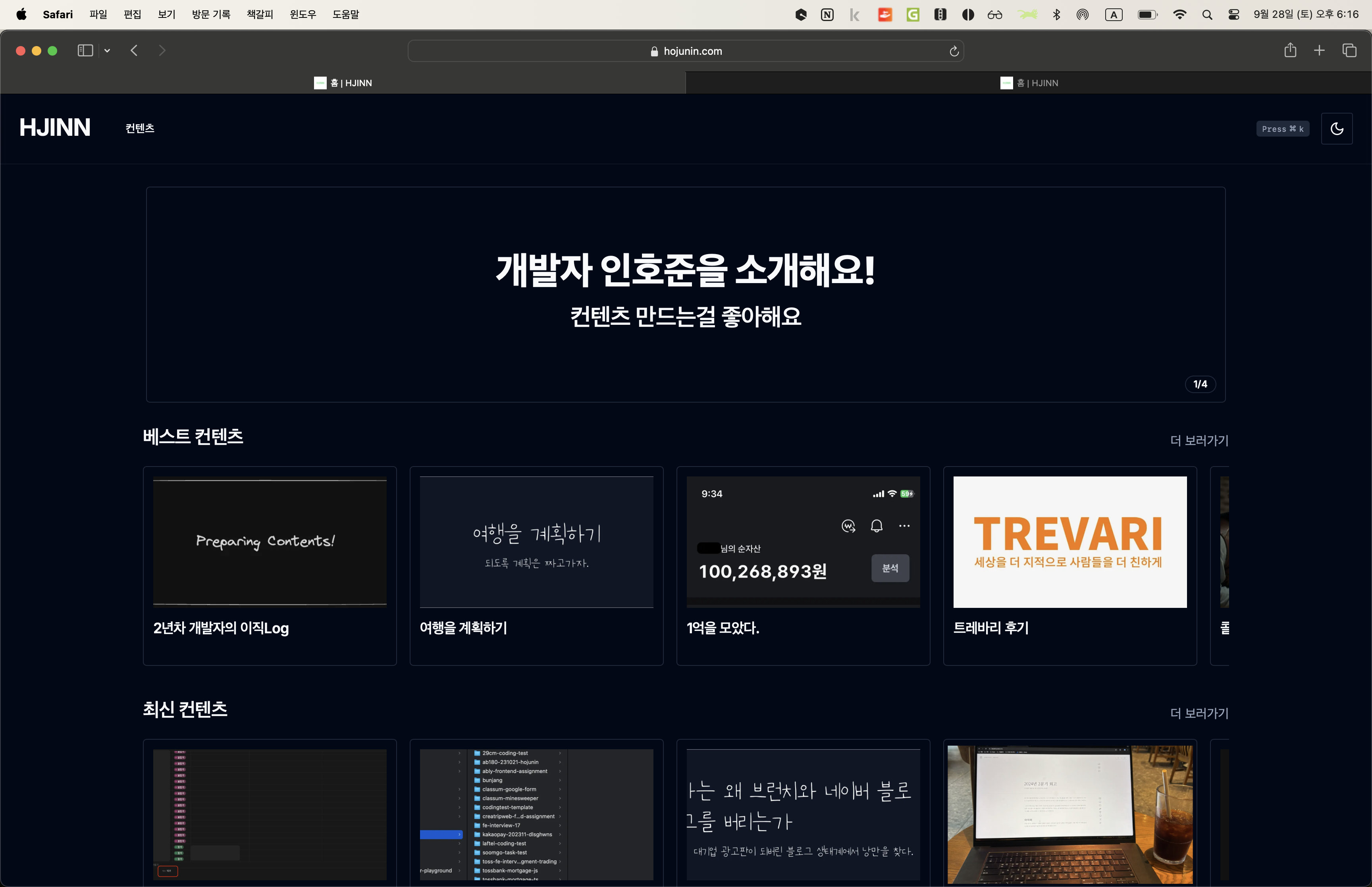Open a new tab with plus icon
Viewport: 1372px width, 887px height.
click(1319, 51)
